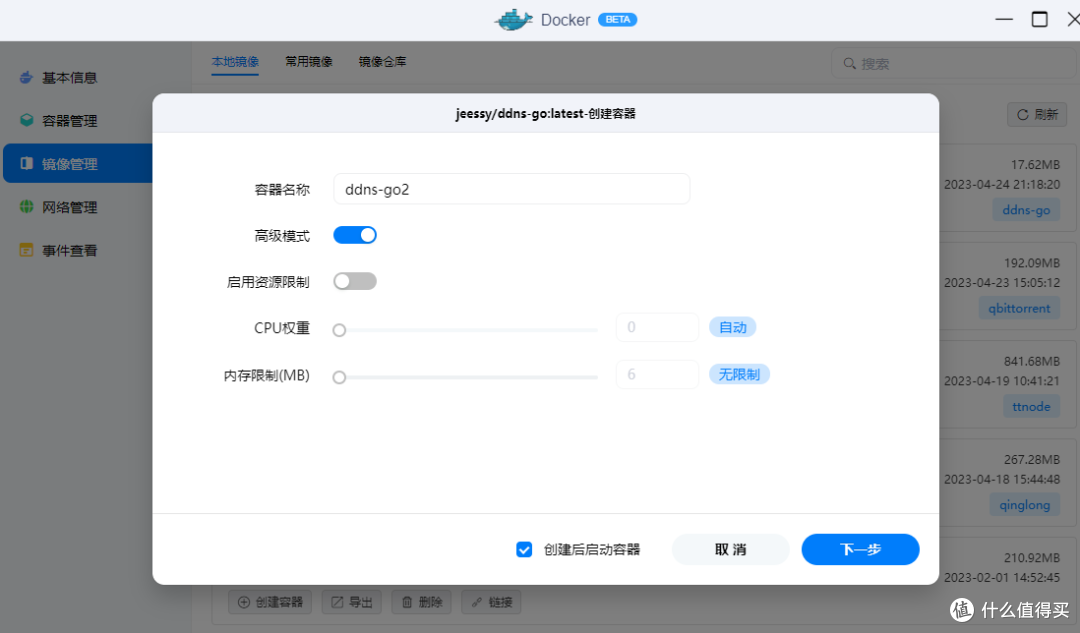
Task: Enable the 启用资源限制 switch
Action: click(x=355, y=281)
